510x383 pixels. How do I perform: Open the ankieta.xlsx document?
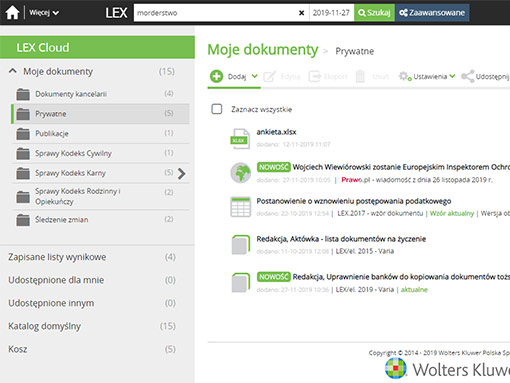tap(276, 132)
